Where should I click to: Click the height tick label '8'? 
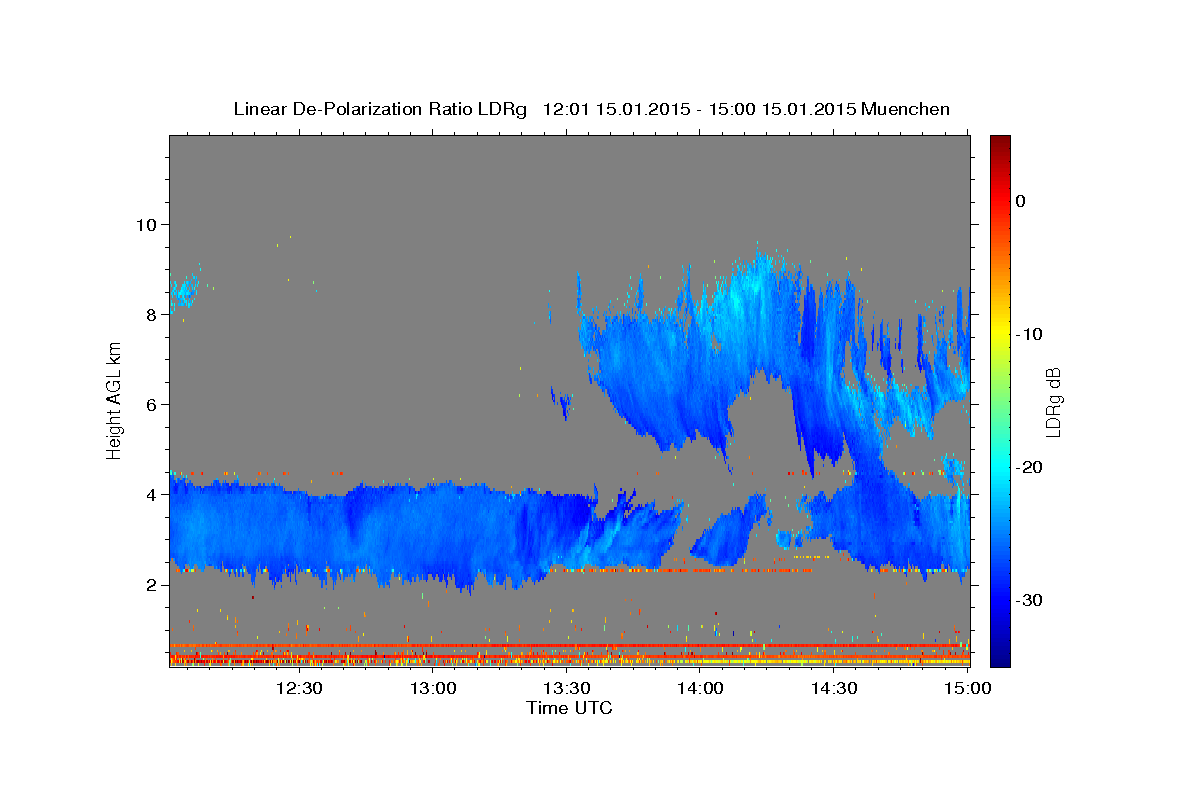click(x=152, y=314)
